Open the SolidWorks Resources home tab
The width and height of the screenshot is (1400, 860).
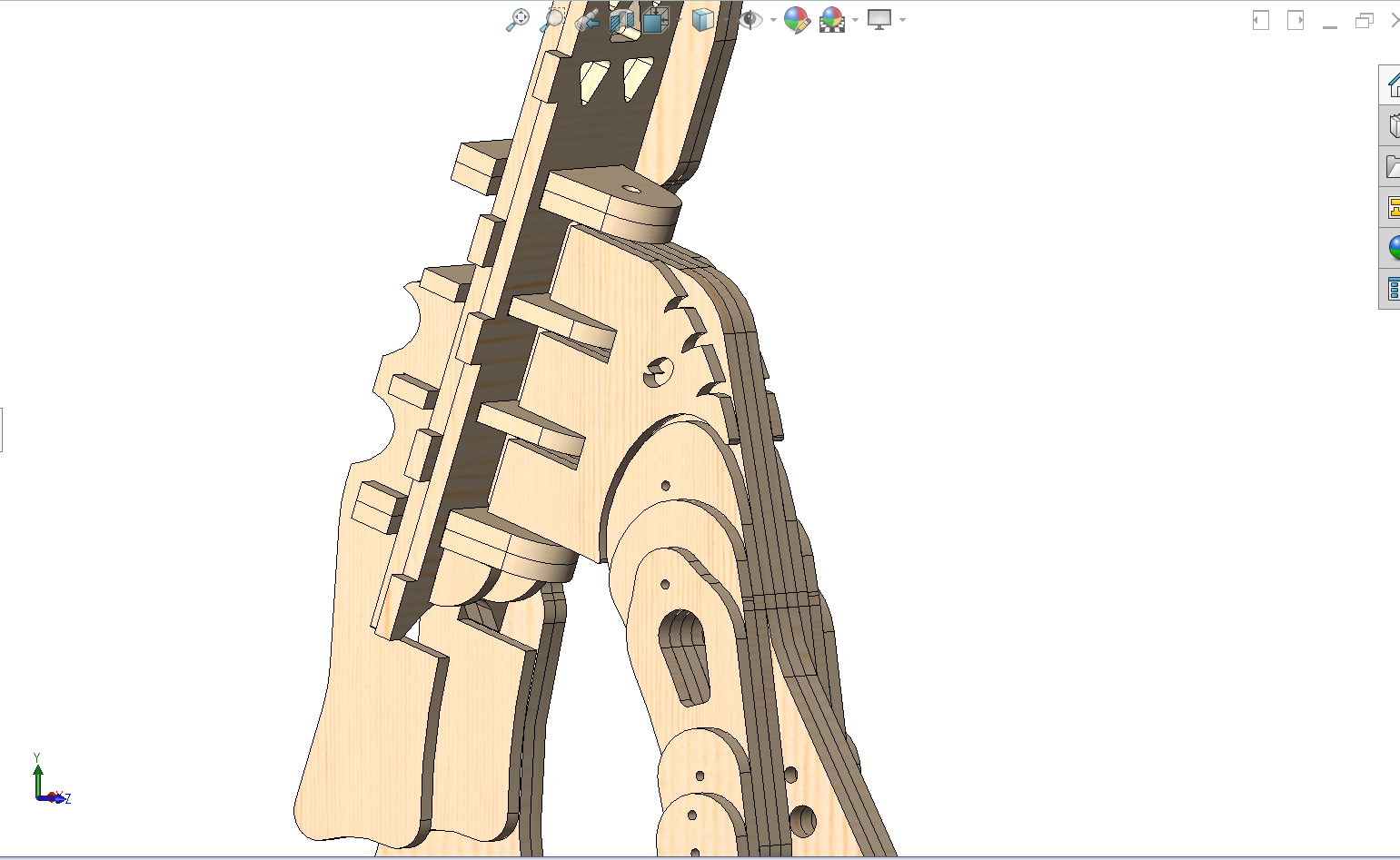tap(1391, 85)
